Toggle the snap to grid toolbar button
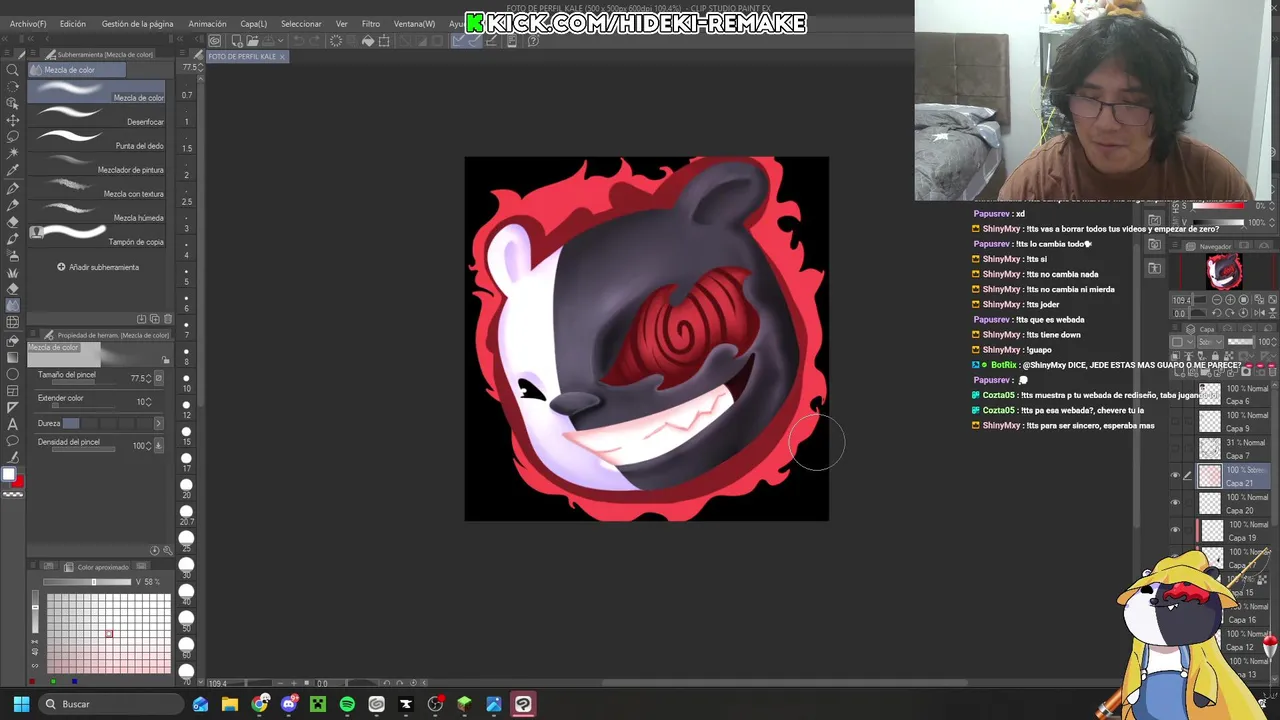The width and height of the screenshot is (1280, 720). click(x=491, y=41)
